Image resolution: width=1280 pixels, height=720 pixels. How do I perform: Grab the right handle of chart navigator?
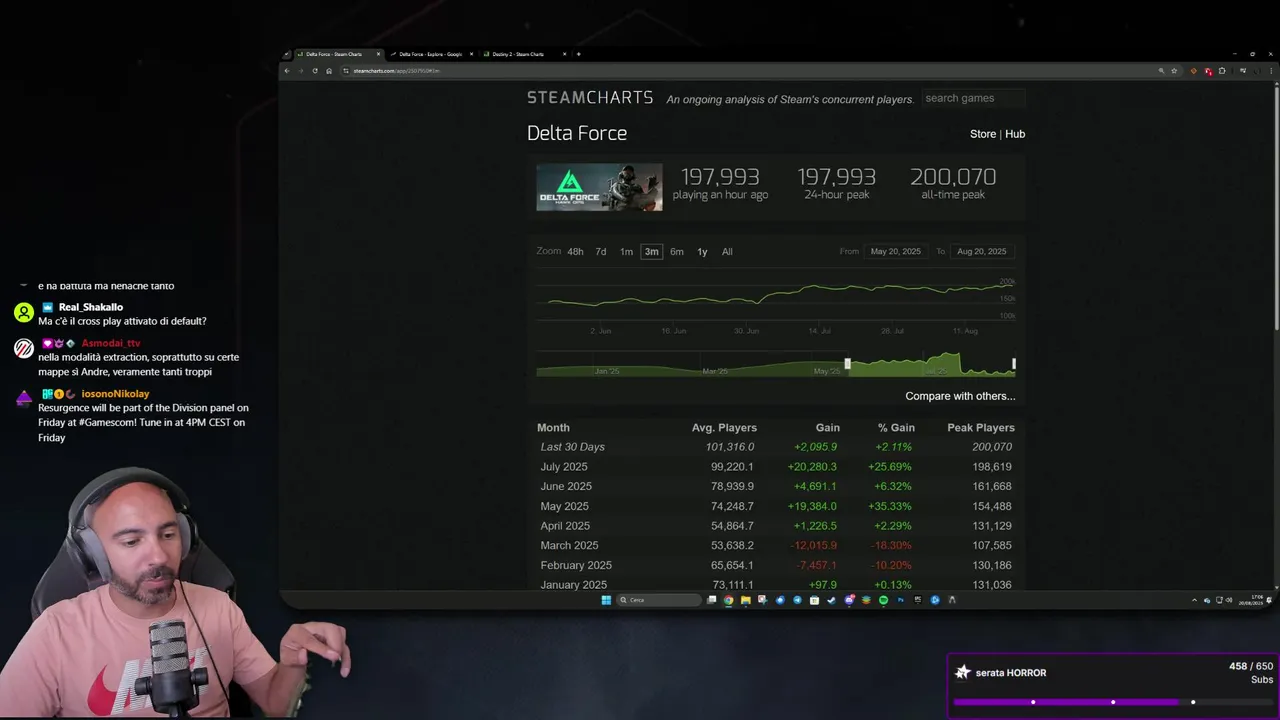[1014, 364]
